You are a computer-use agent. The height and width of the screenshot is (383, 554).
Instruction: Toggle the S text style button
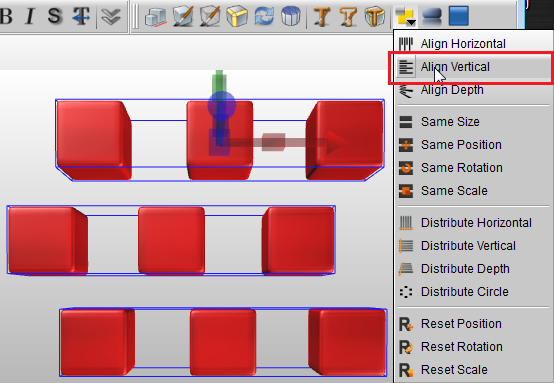tap(54, 16)
